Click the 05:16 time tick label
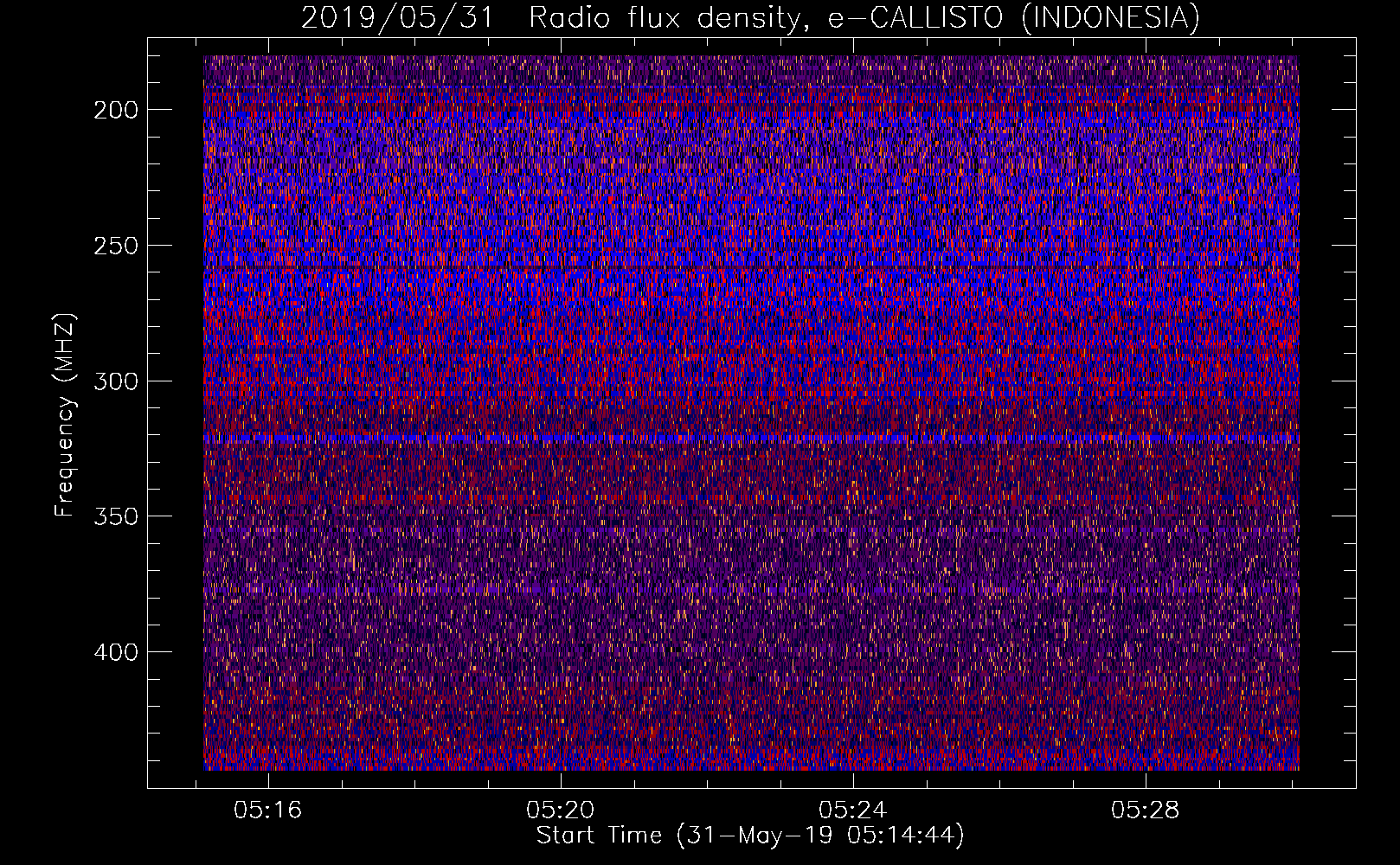This screenshot has height=865, width=1400. click(x=268, y=811)
